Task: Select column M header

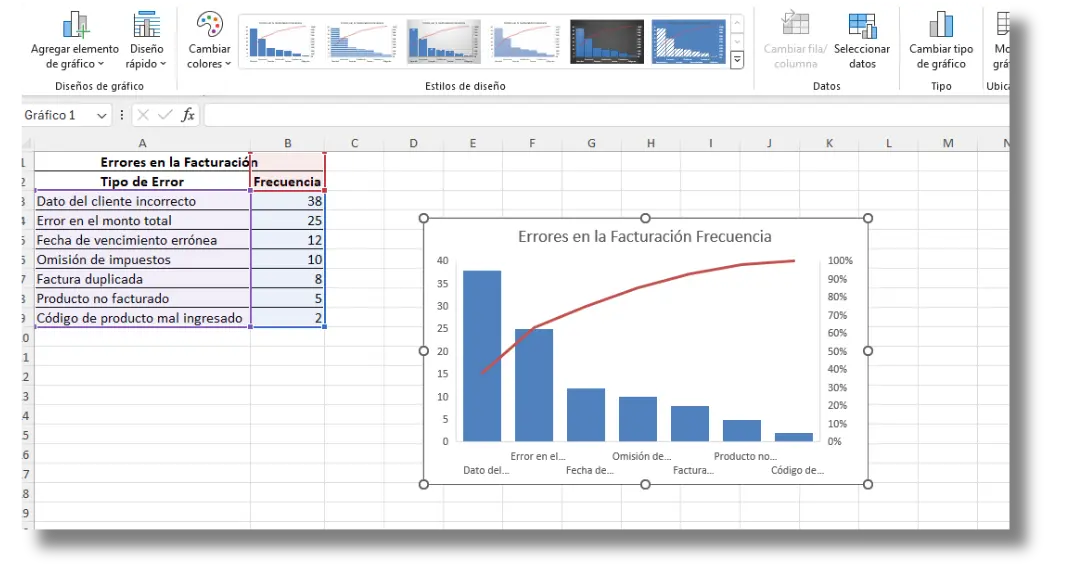Action: (x=947, y=143)
